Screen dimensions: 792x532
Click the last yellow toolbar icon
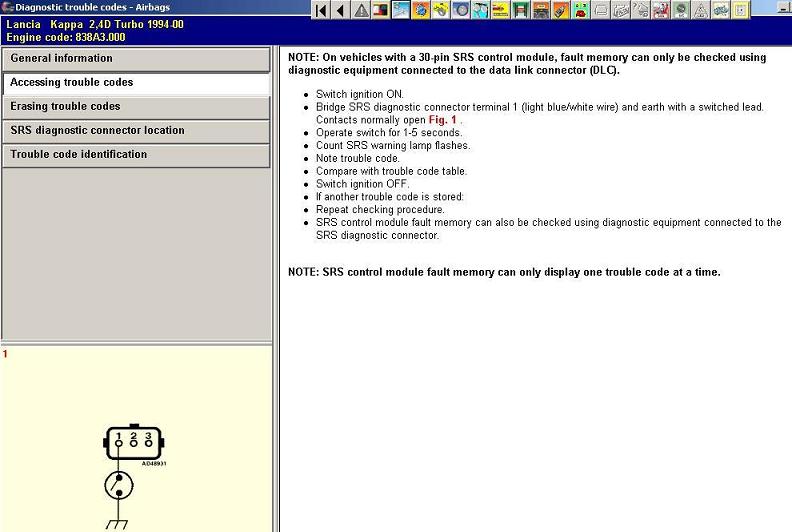click(740, 10)
